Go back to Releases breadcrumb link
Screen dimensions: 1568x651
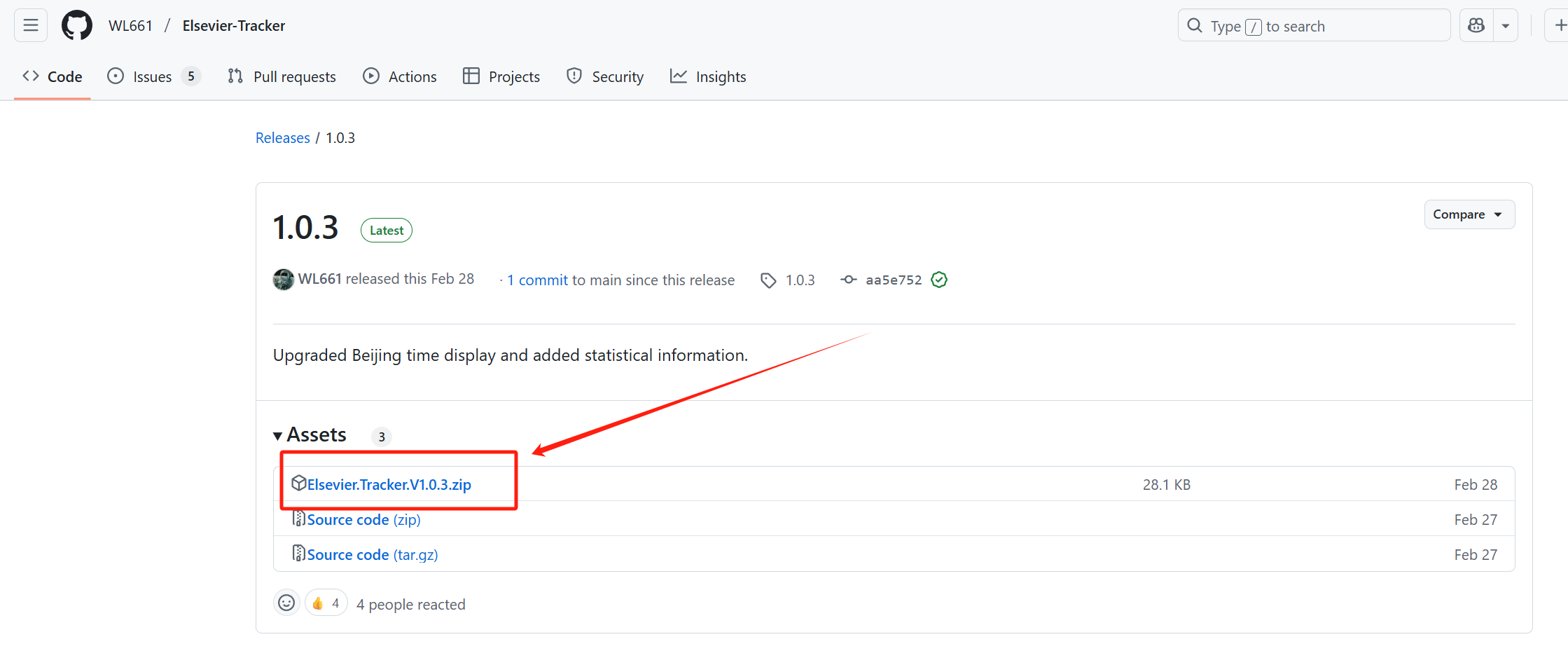[282, 138]
